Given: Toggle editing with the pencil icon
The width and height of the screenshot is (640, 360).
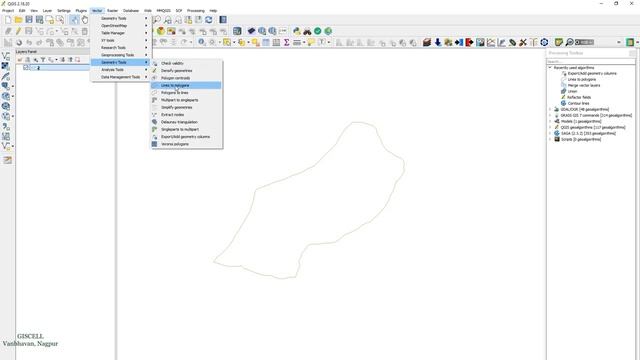Looking at the screenshot, I should [x=18, y=31].
